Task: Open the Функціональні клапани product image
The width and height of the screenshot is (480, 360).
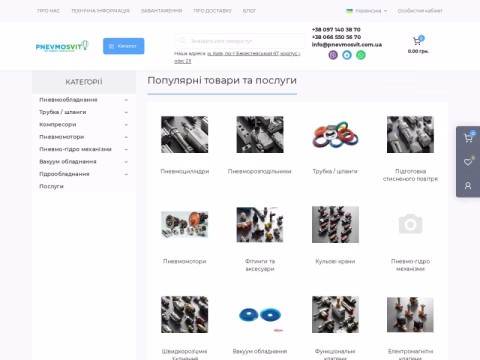Action: (335, 314)
